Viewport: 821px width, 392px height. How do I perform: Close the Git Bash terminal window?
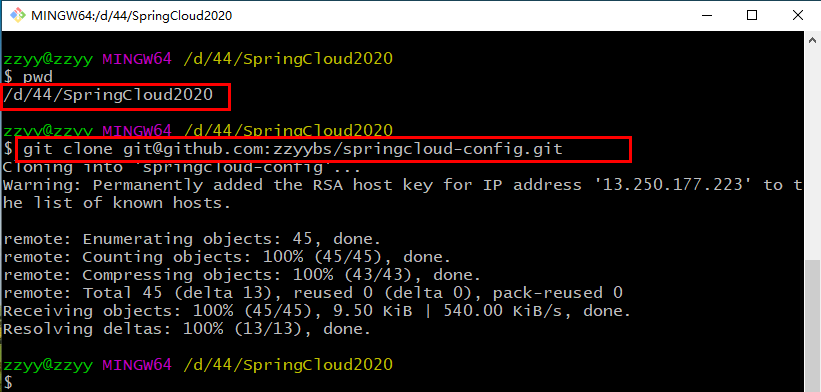[x=797, y=15]
